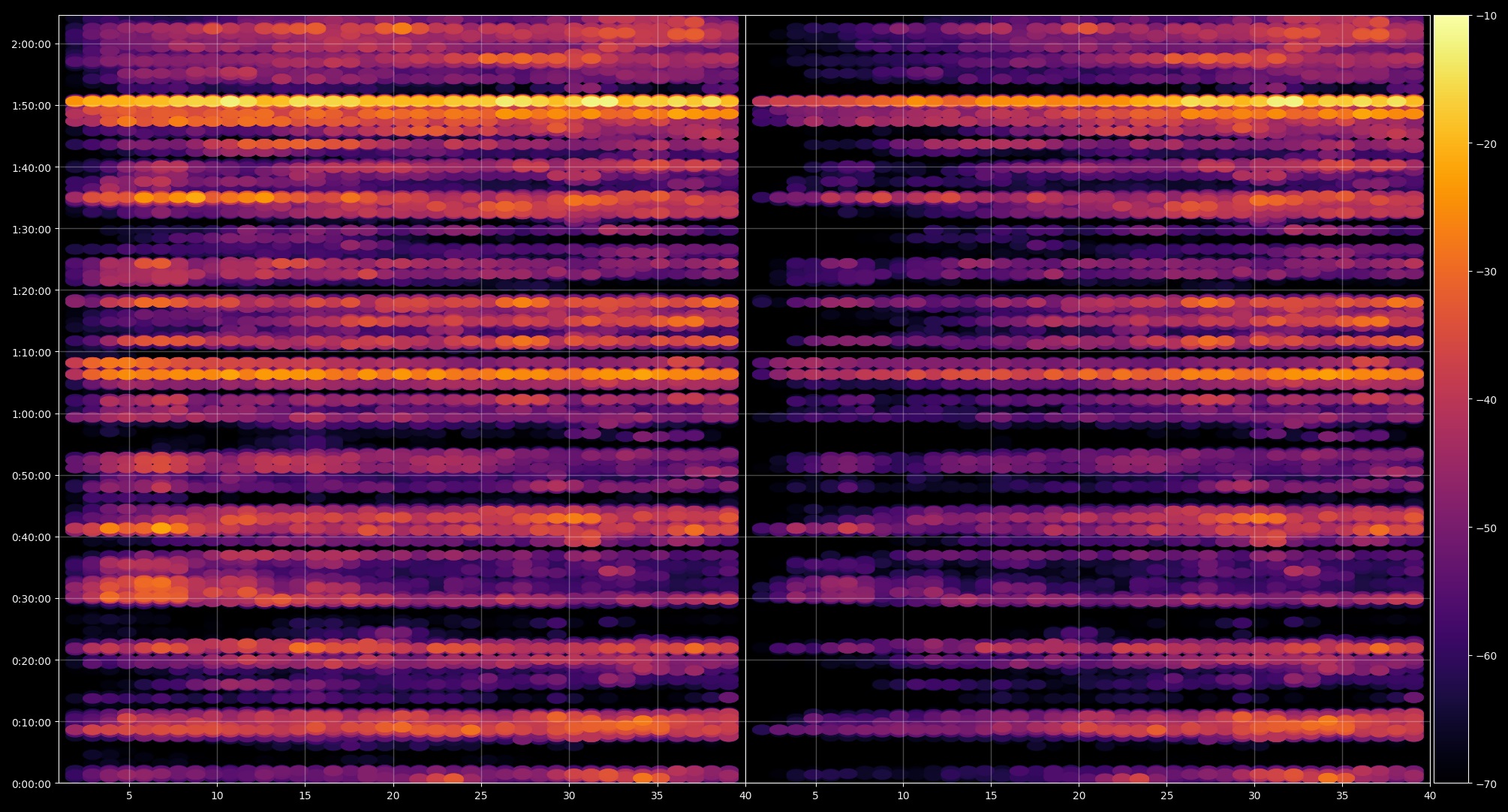Click the 0:00:00 y-axis tick label
This screenshot has height=812, width=1508.
31,784
